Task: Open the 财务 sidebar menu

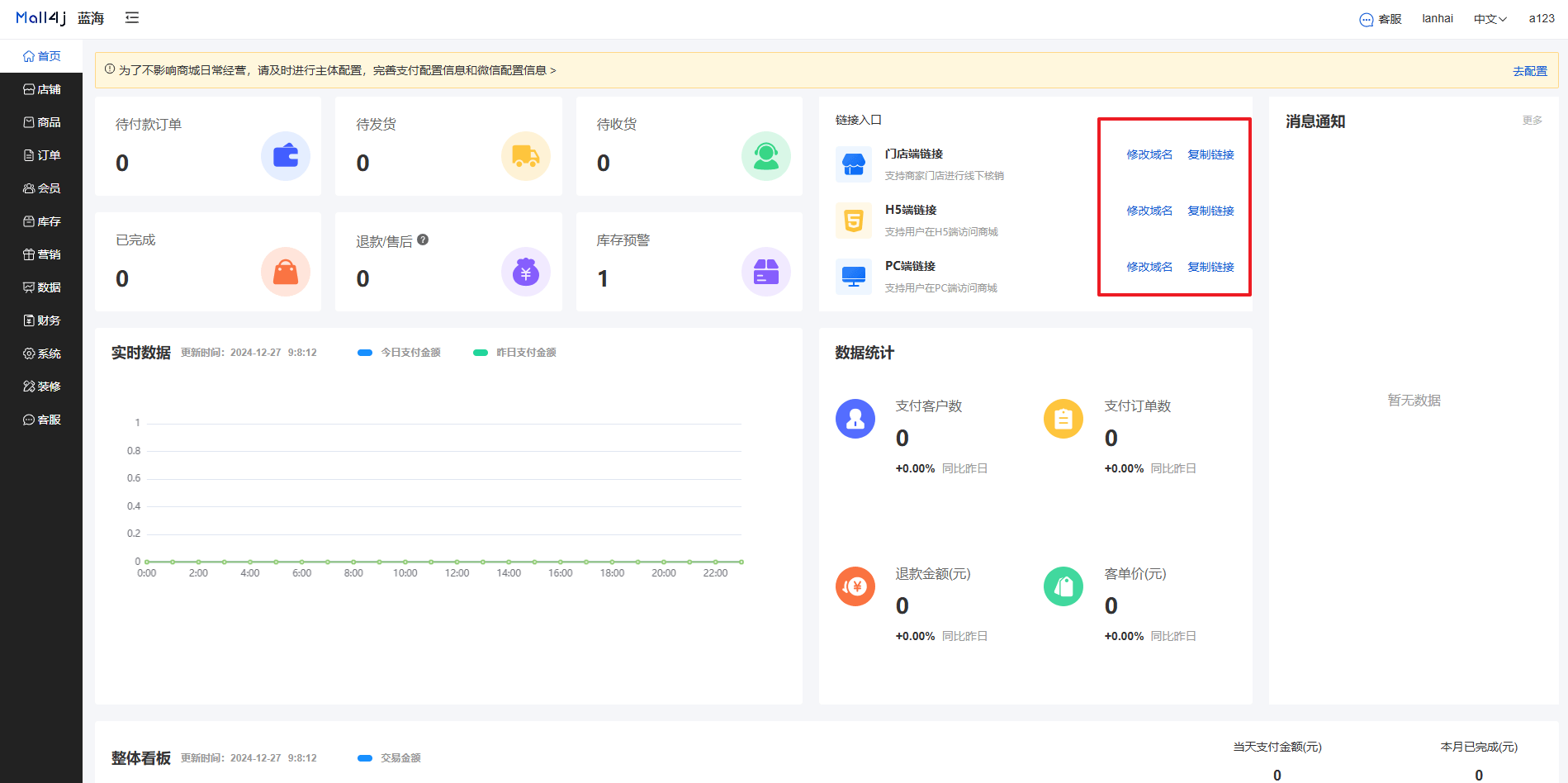Action: click(x=41, y=320)
